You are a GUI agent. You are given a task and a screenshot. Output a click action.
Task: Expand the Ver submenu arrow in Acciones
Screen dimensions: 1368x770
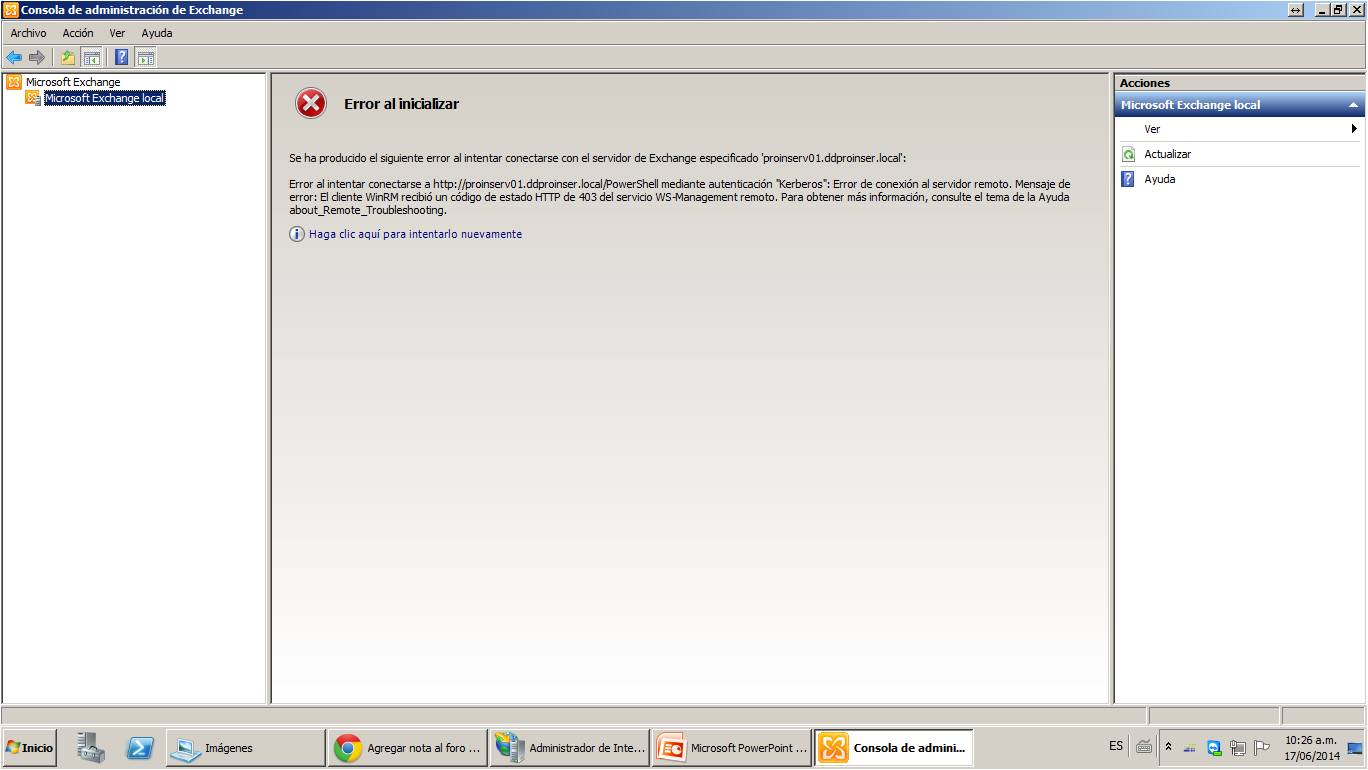pos(1354,129)
